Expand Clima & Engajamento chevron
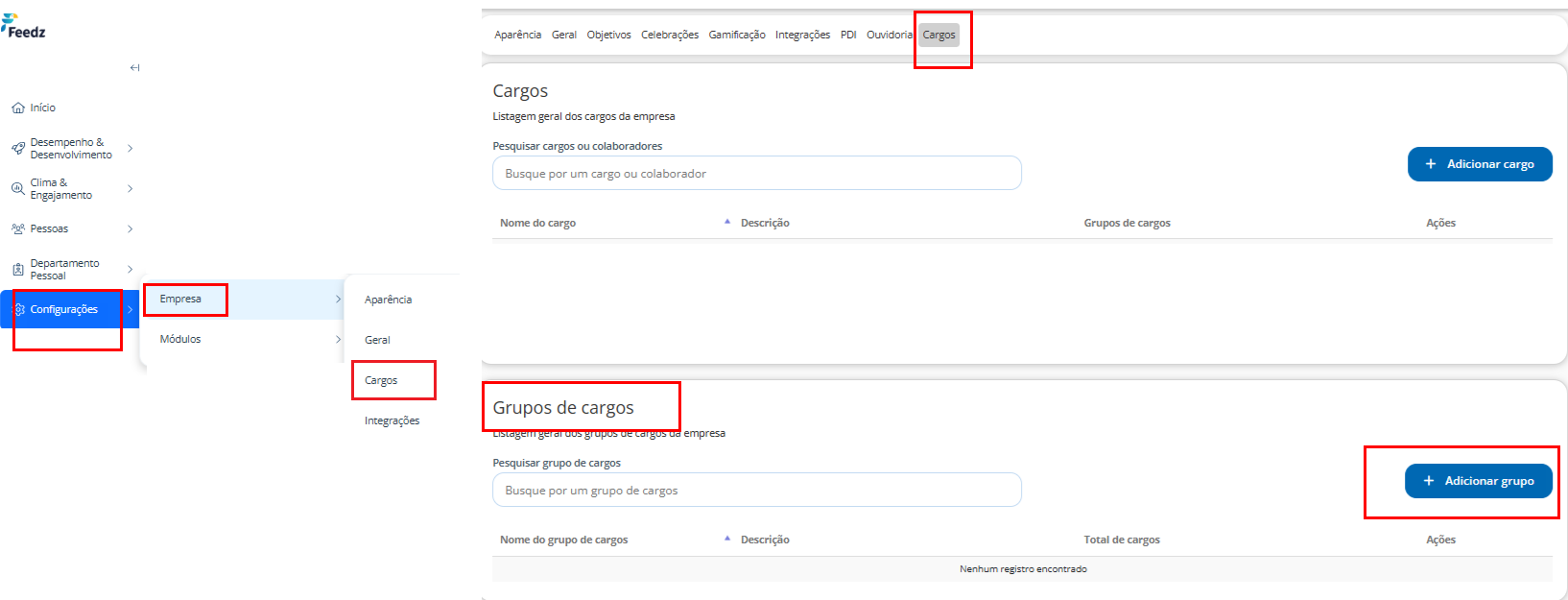This screenshot has width=1568, height=600. coord(131,188)
